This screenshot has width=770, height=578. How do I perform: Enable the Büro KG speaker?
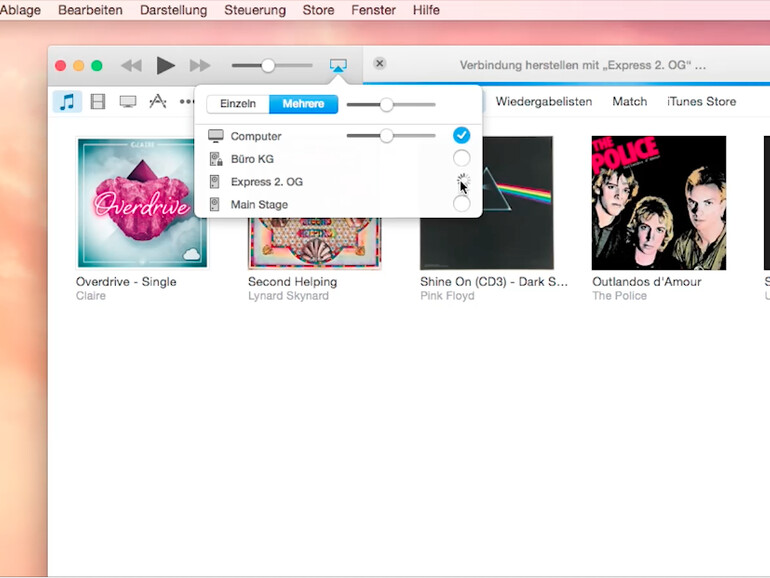click(461, 158)
